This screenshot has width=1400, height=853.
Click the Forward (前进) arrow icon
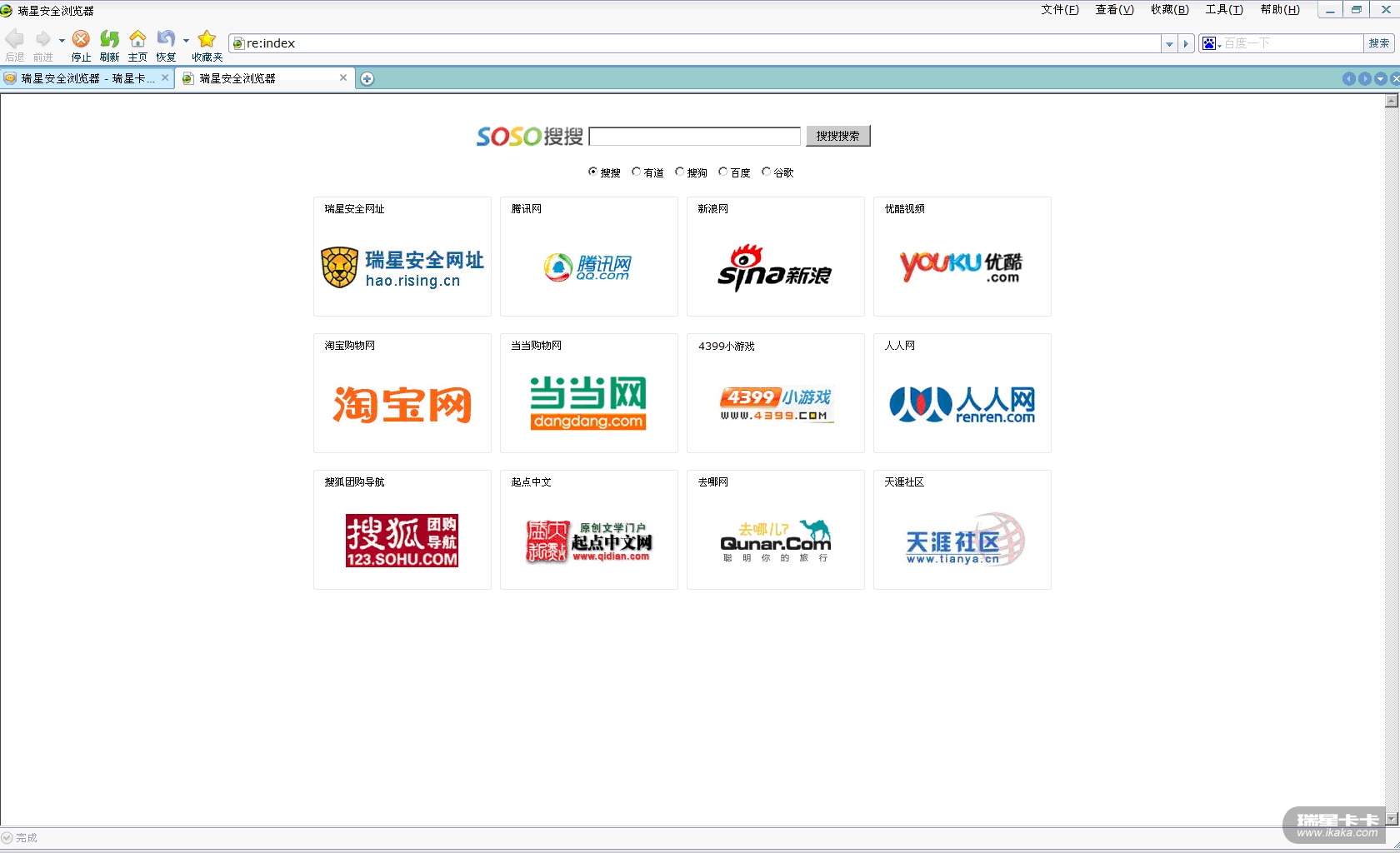coord(43,39)
